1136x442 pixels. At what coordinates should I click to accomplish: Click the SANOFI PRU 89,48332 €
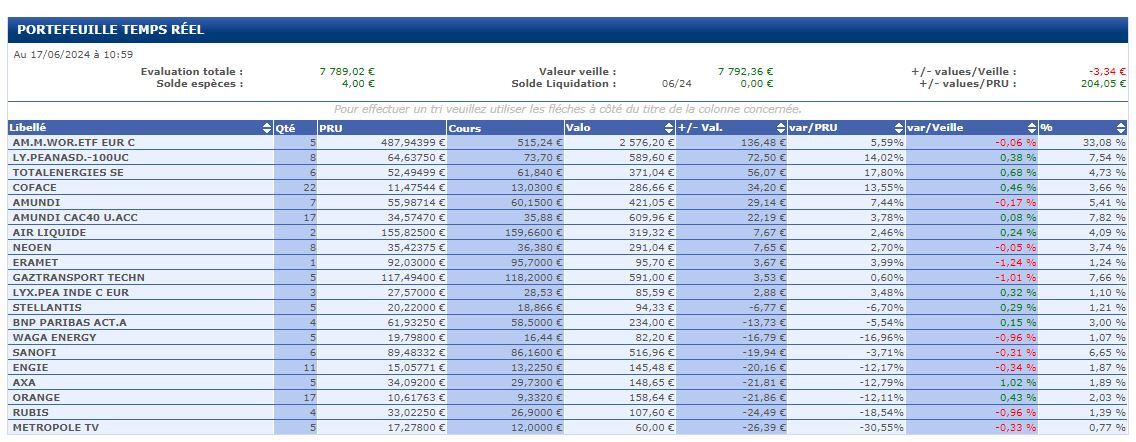pyautogui.click(x=415, y=352)
